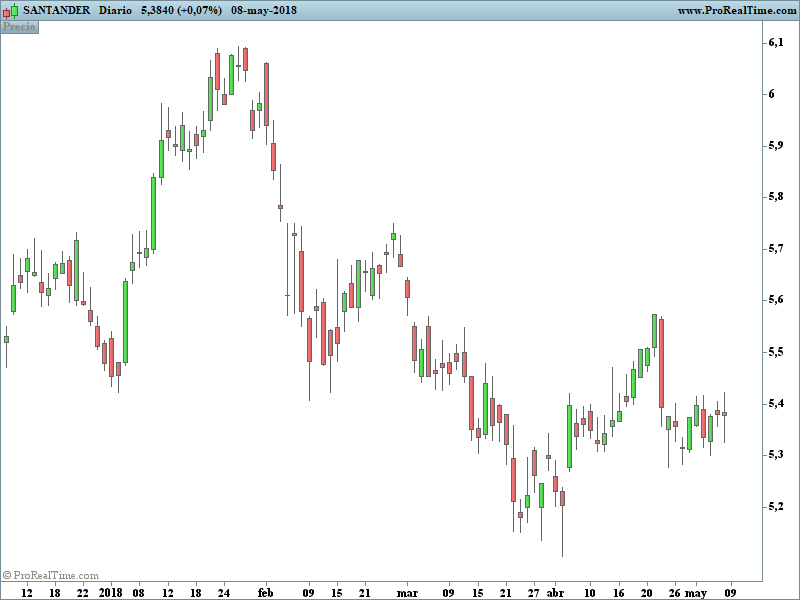Select the 5,9 price level label
Viewport: 800px width, 600px height.
tap(776, 146)
